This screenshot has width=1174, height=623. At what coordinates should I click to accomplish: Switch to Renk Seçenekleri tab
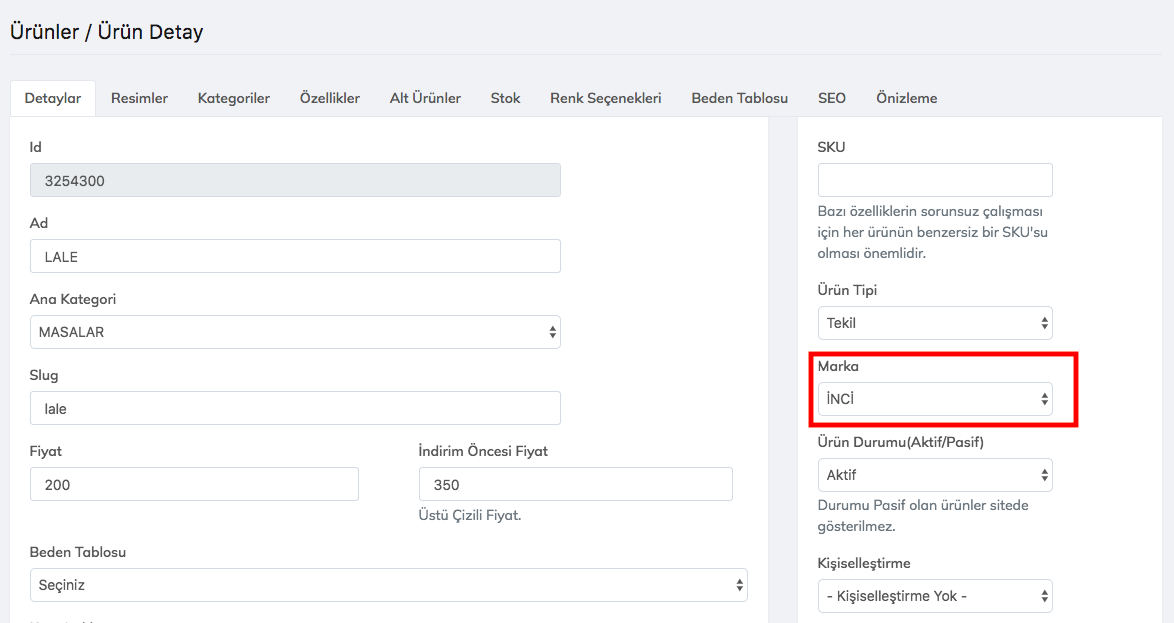click(x=605, y=98)
